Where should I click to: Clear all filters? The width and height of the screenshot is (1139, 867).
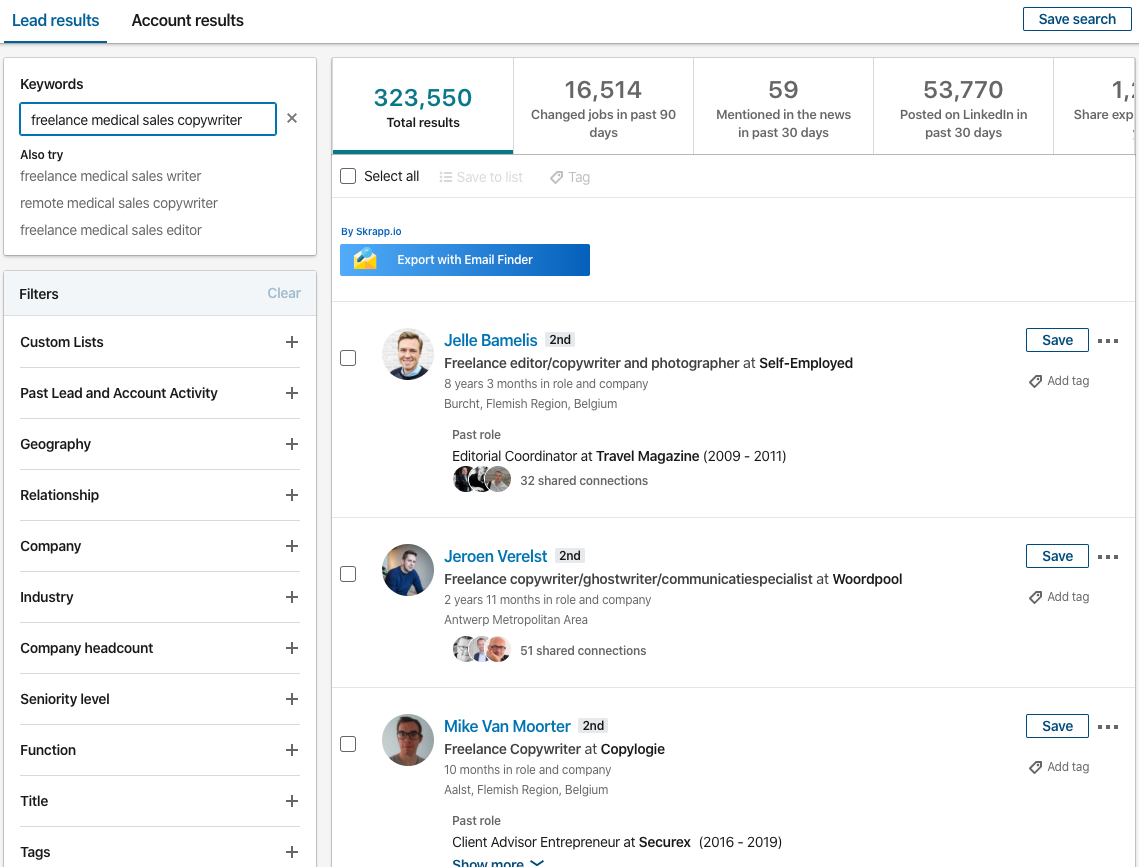coord(284,293)
